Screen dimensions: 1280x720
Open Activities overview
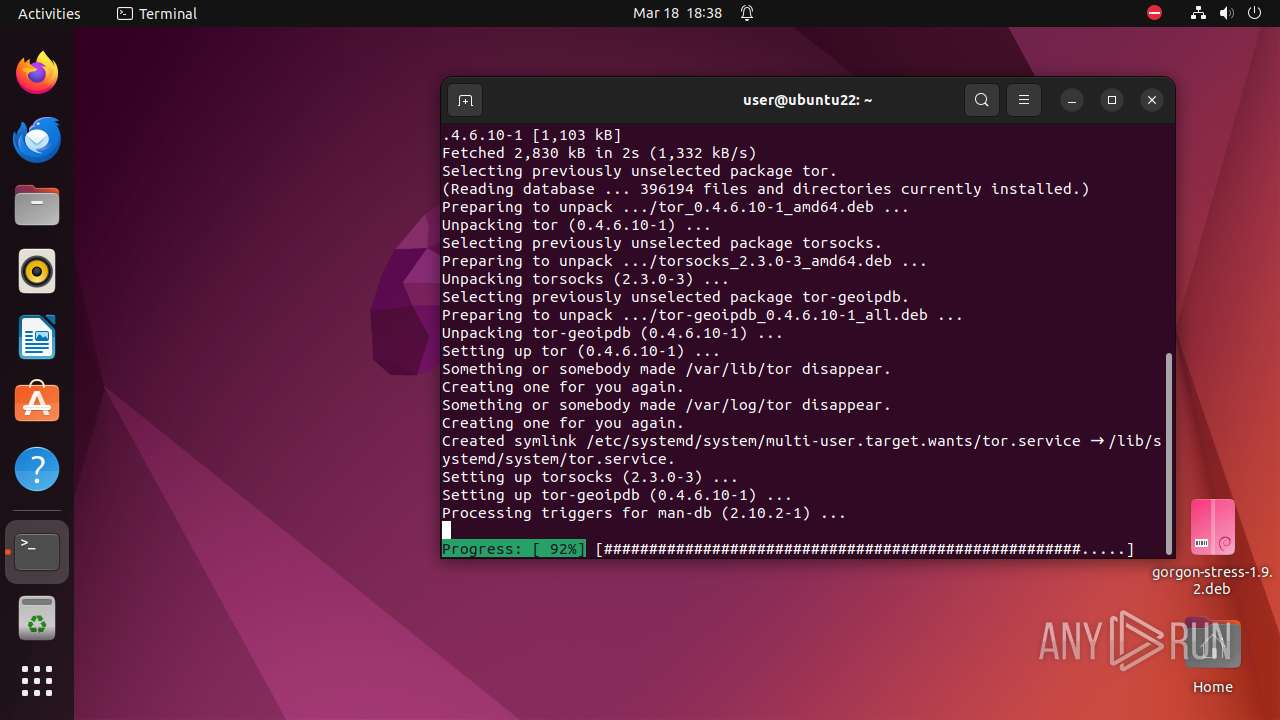click(x=49, y=13)
